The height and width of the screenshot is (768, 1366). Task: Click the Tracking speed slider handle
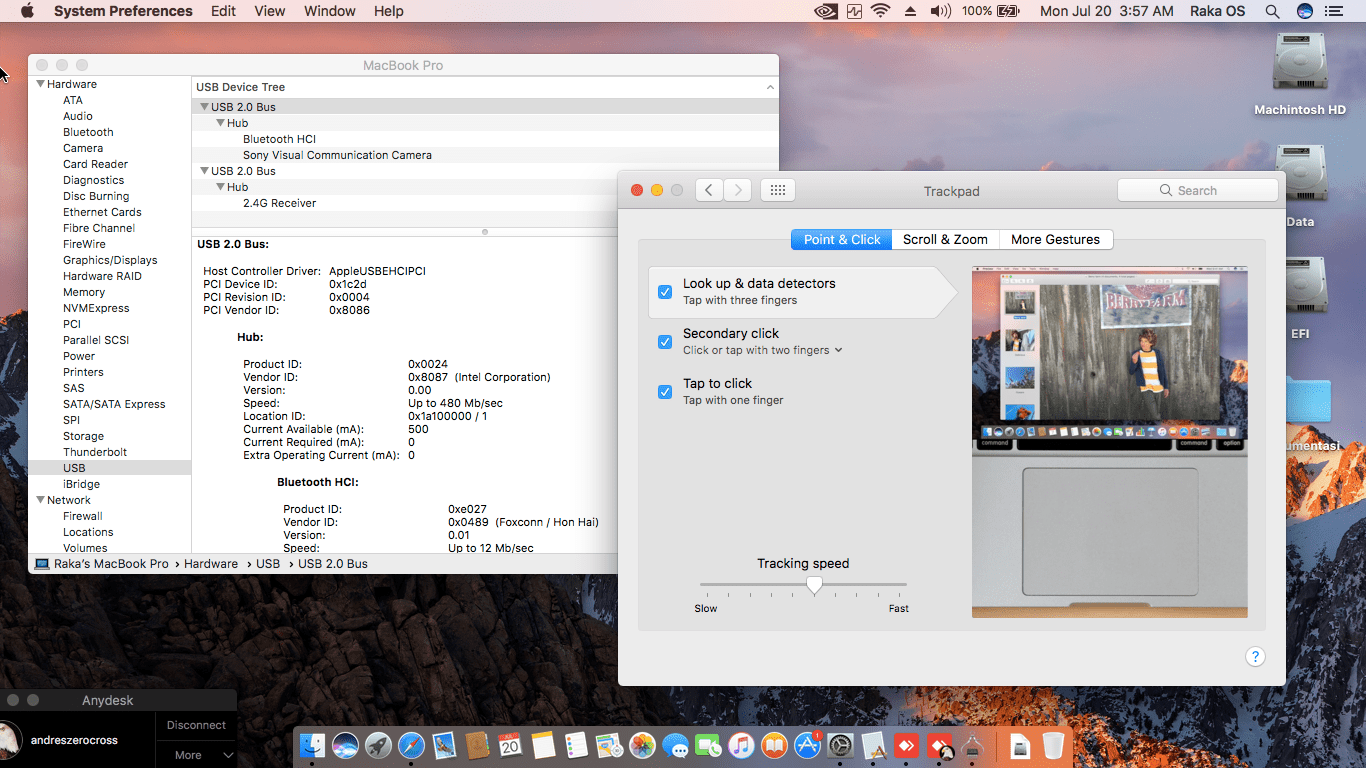point(814,585)
